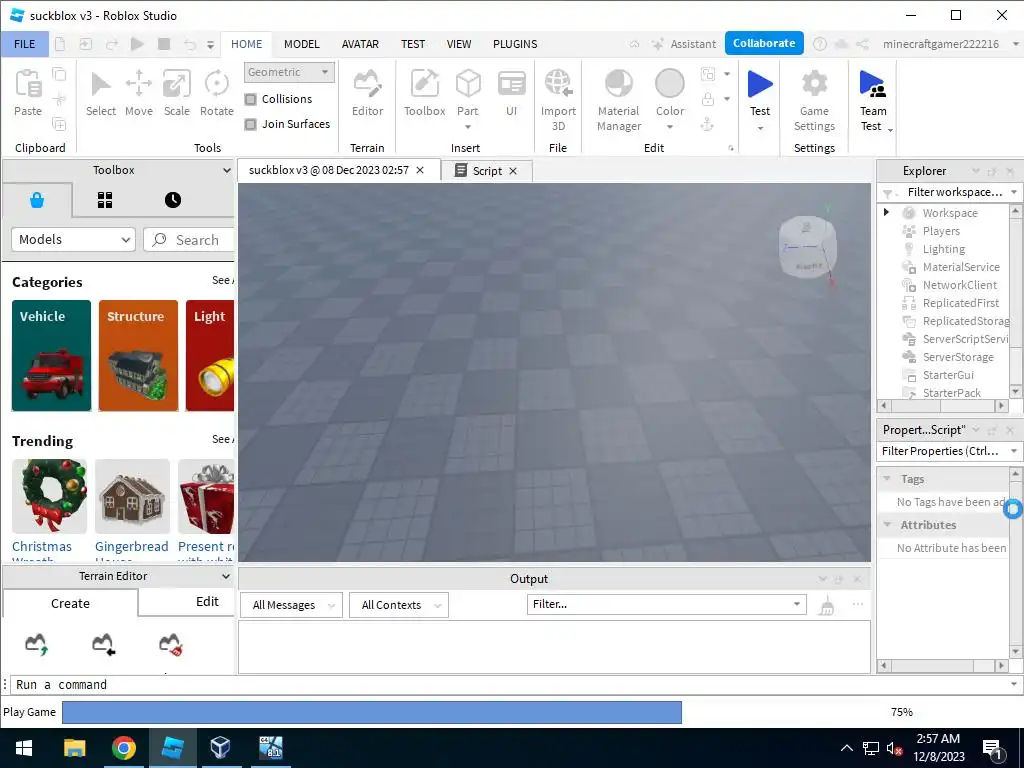Viewport: 1024px width, 768px height.
Task: Switch to the AVATAR ribbon tab
Action: [x=360, y=44]
